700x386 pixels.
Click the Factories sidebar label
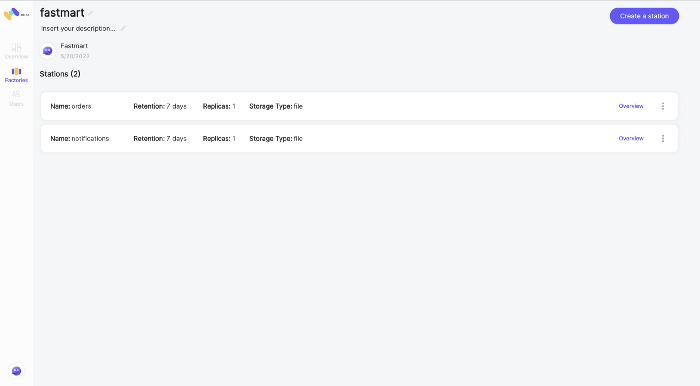[x=17, y=80]
